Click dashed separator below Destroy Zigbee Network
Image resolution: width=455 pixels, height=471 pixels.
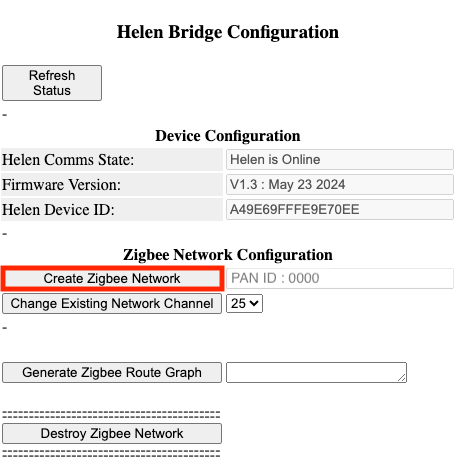tap(111, 454)
